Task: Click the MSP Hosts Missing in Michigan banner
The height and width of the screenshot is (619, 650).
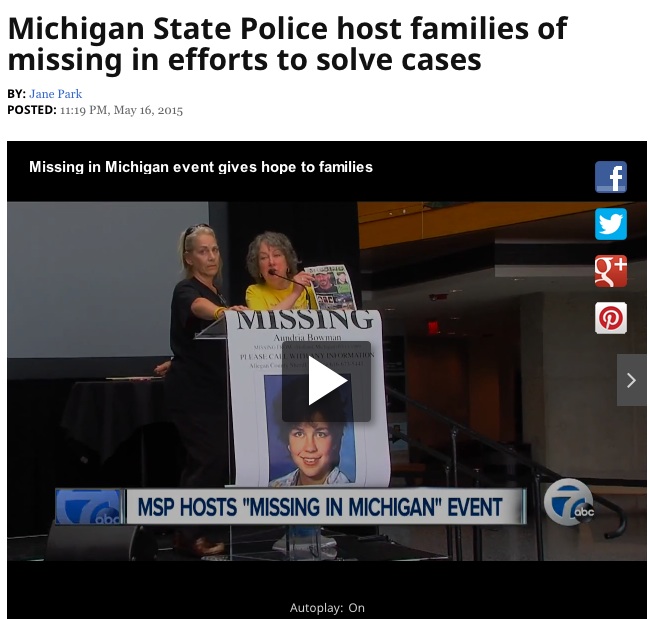Action: pyautogui.click(x=319, y=507)
